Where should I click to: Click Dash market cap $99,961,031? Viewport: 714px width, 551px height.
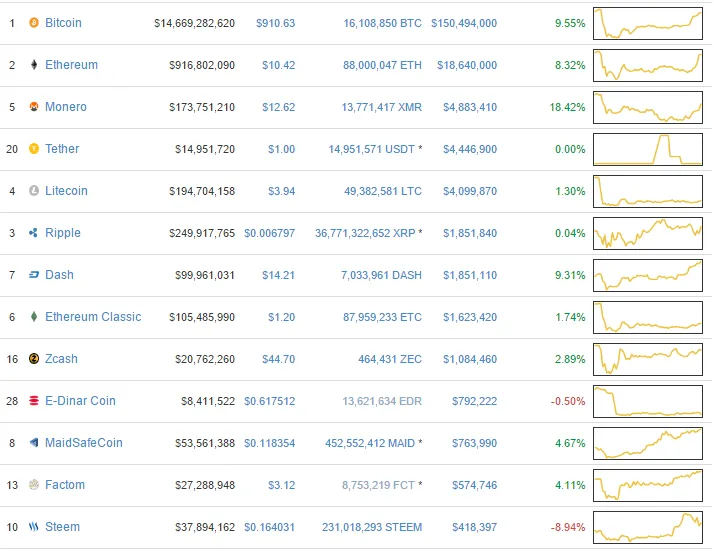point(205,275)
